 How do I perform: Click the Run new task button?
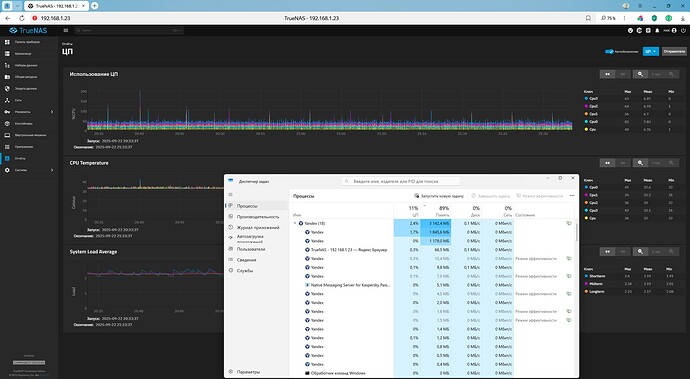click(x=439, y=196)
